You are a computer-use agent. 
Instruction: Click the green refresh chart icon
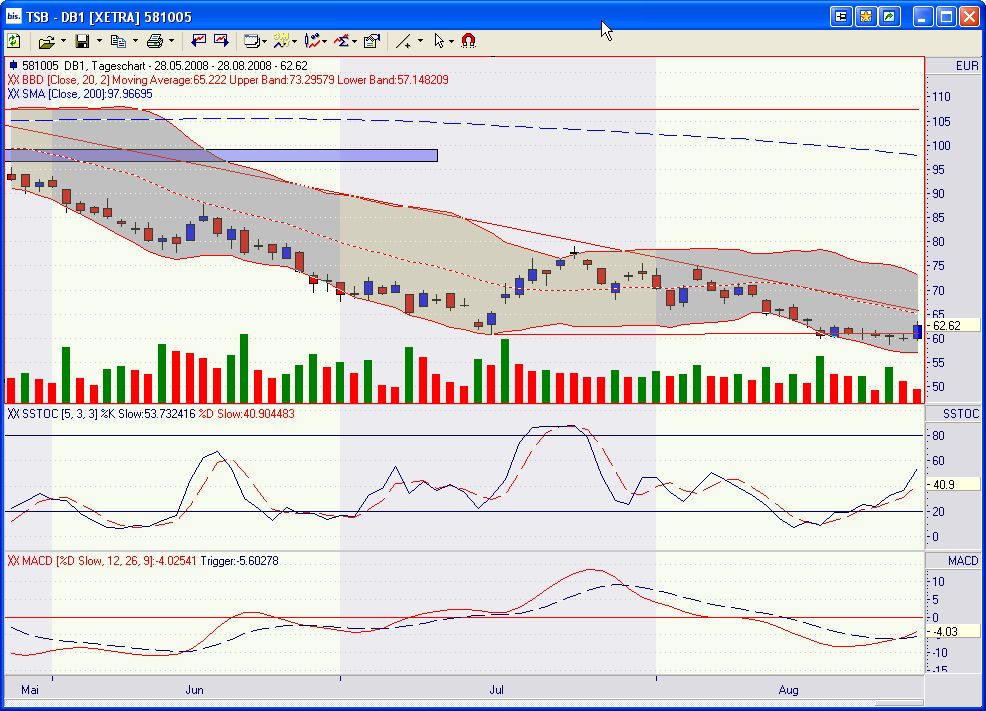pos(14,41)
